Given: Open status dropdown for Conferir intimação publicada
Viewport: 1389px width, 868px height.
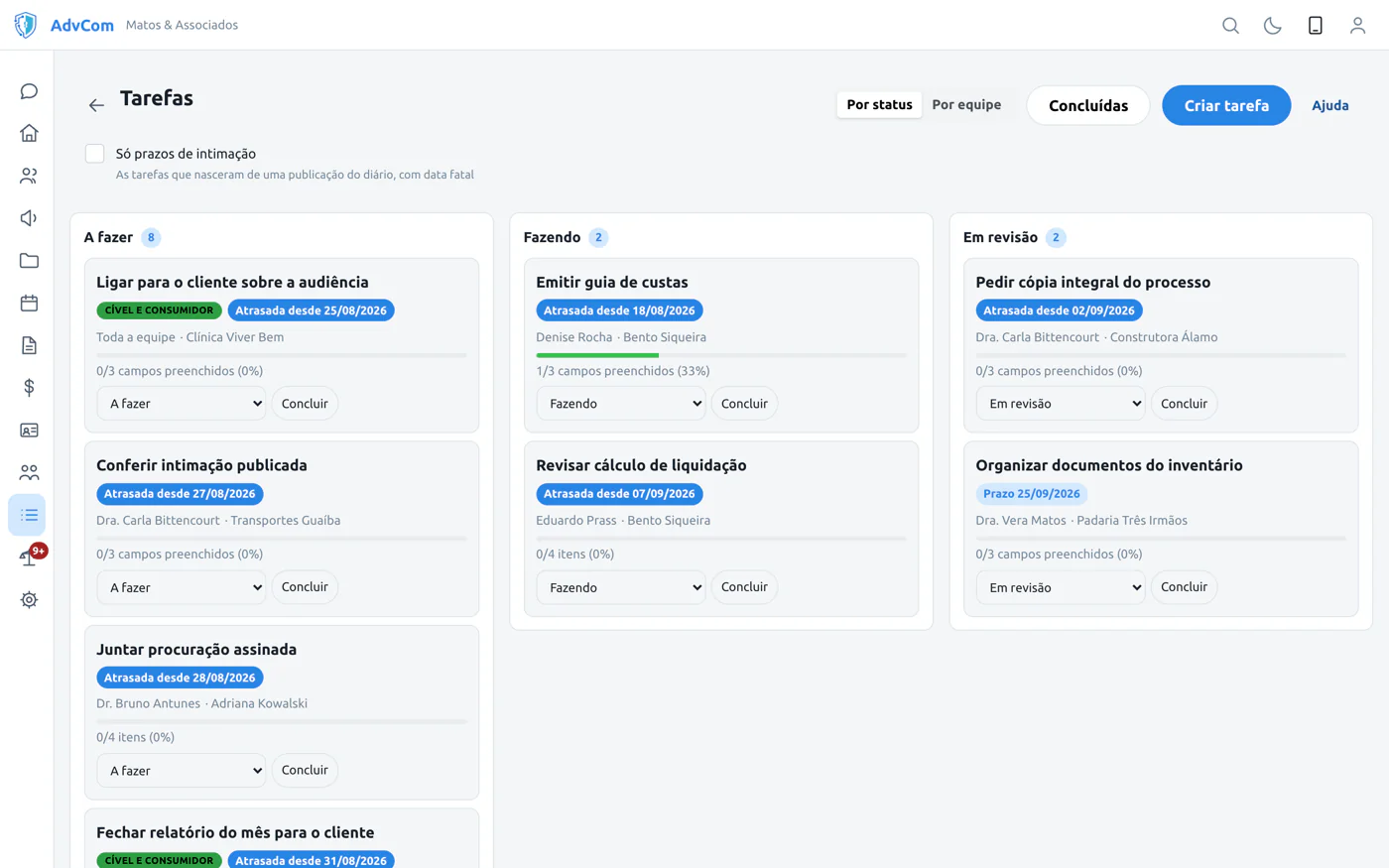Looking at the screenshot, I should [182, 587].
